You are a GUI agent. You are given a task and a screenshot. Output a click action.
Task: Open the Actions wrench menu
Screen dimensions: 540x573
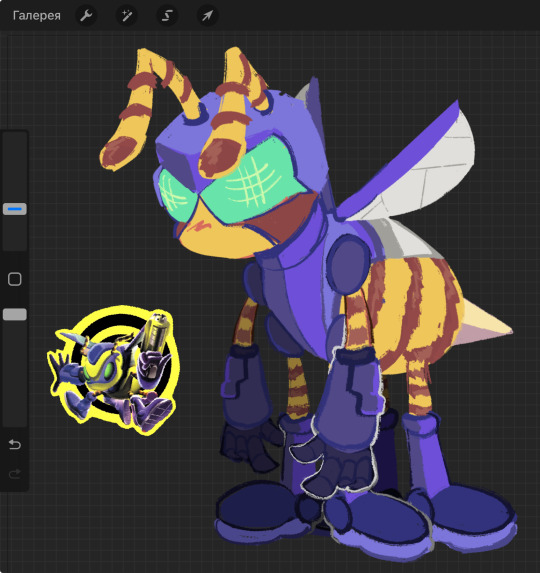point(86,16)
